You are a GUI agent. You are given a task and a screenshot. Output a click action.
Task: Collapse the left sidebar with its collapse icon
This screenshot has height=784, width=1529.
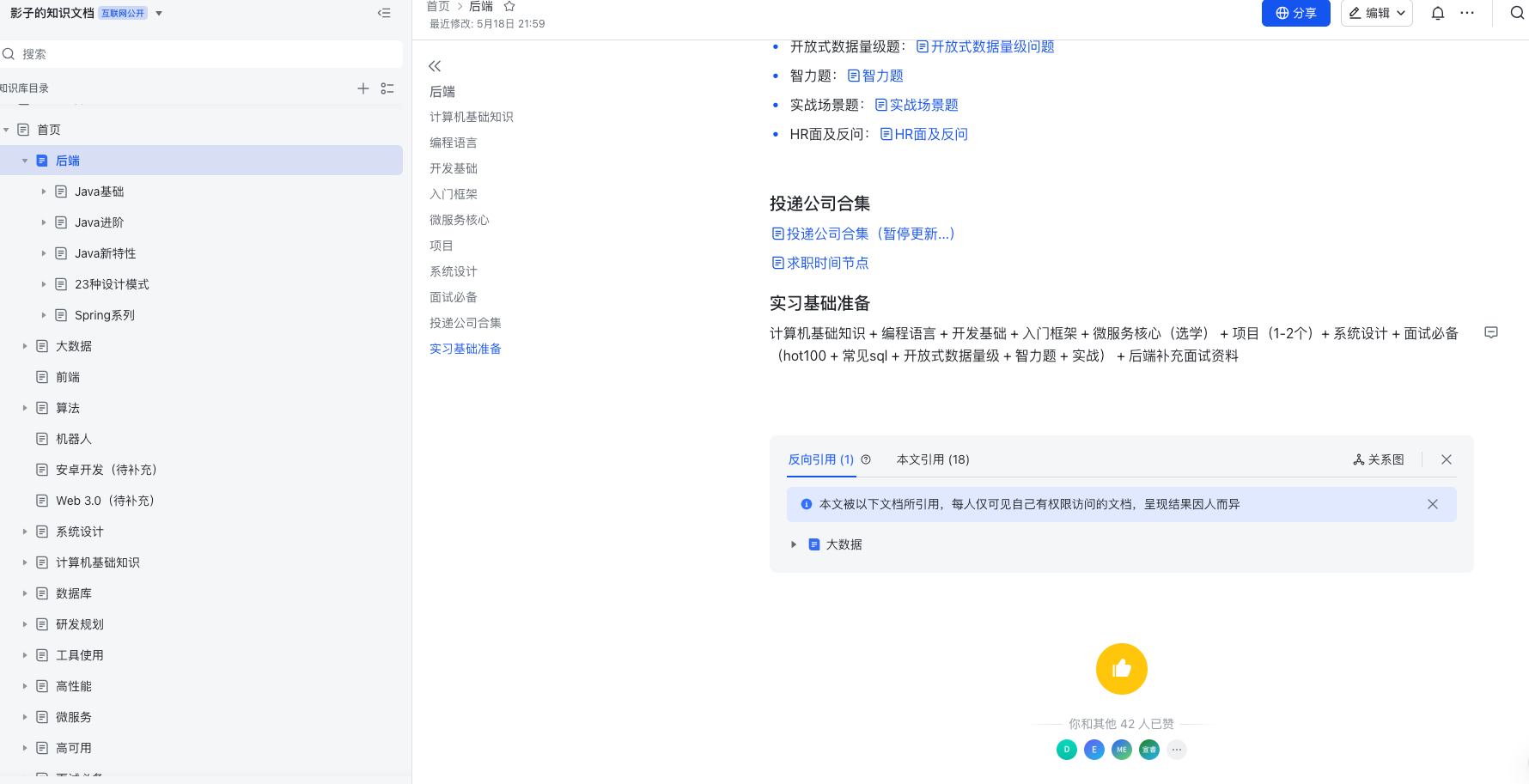384,13
